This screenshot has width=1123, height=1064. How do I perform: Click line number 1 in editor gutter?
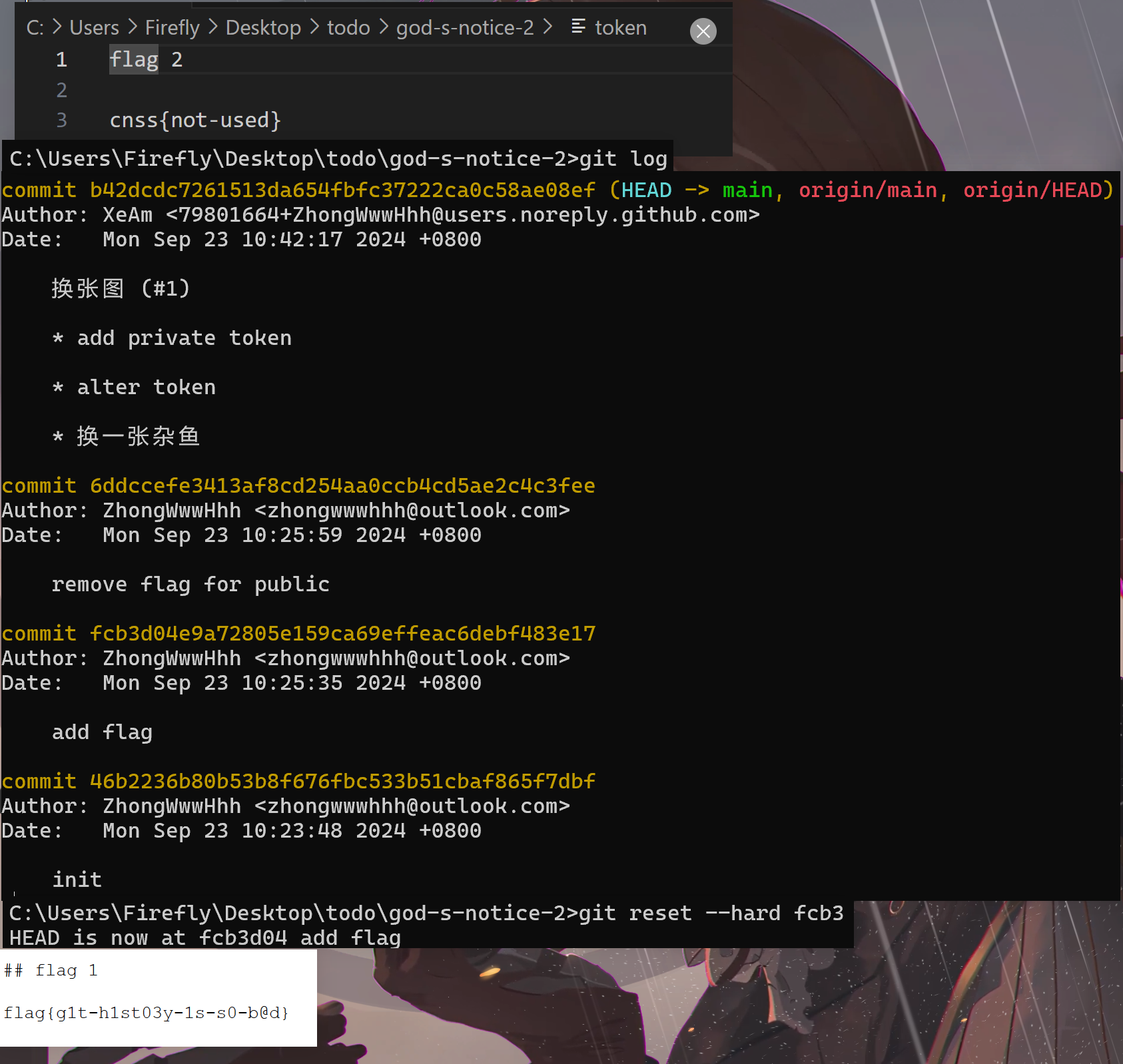point(61,60)
